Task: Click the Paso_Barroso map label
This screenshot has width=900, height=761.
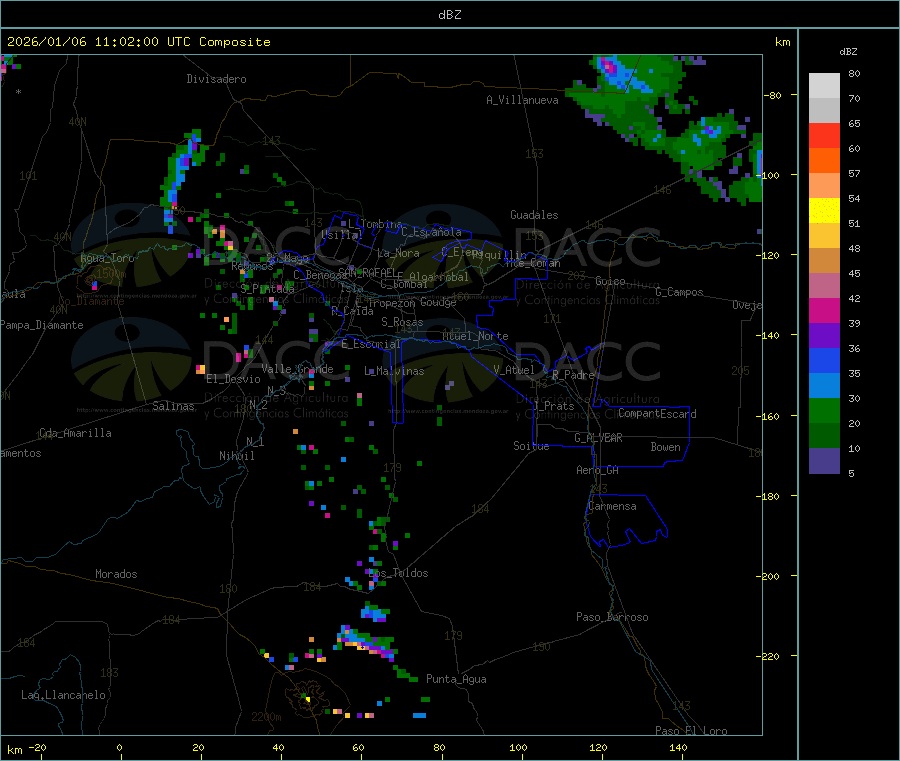Action: coord(612,617)
